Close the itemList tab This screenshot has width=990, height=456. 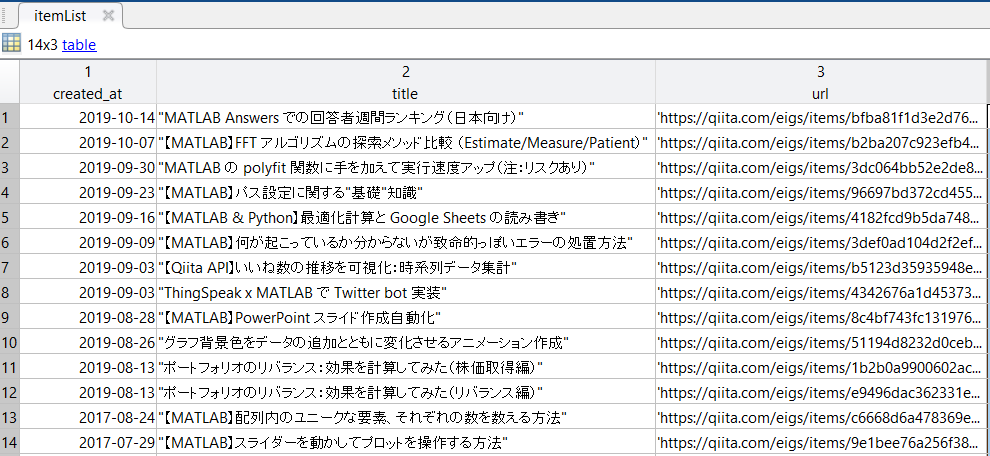click(x=108, y=16)
